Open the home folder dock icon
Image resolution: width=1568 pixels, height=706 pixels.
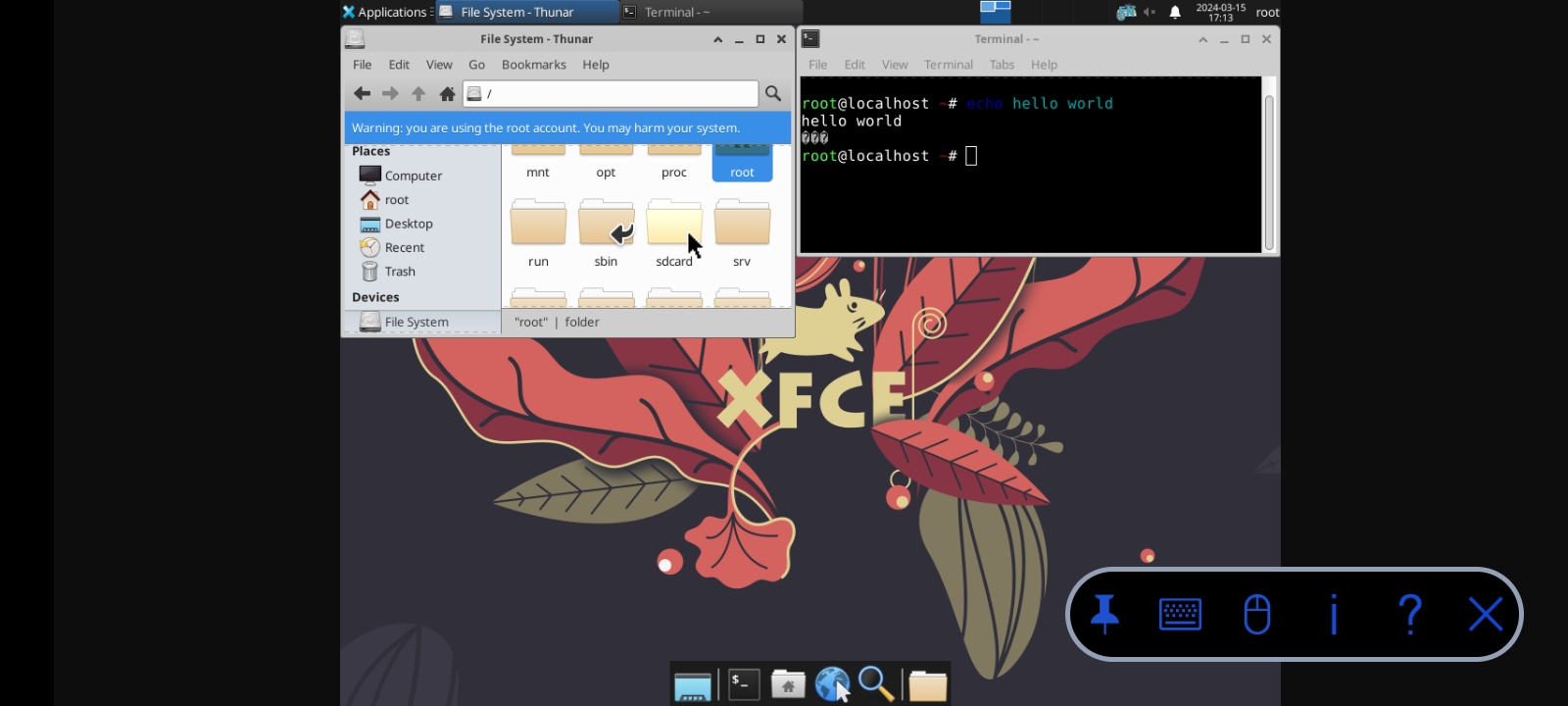(788, 684)
